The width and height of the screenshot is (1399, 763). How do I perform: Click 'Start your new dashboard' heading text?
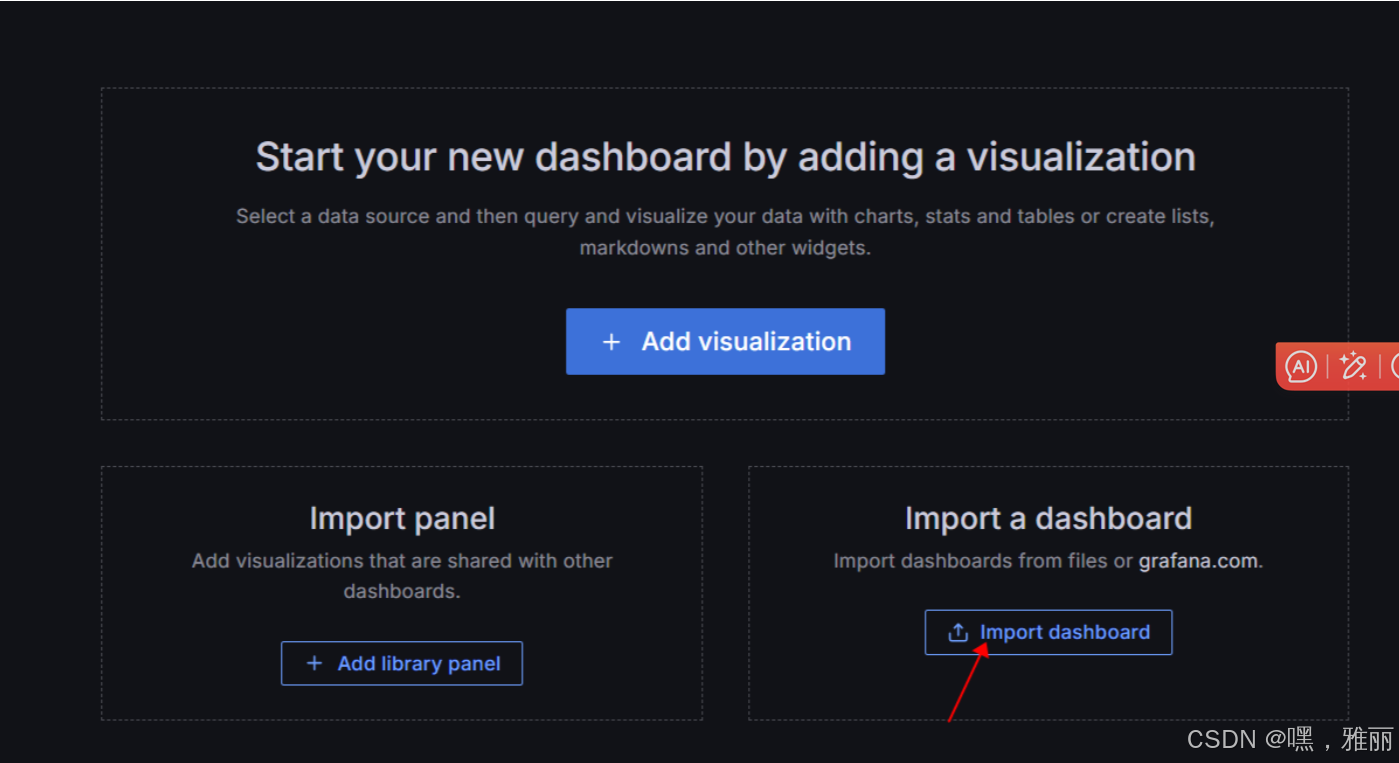pos(725,157)
